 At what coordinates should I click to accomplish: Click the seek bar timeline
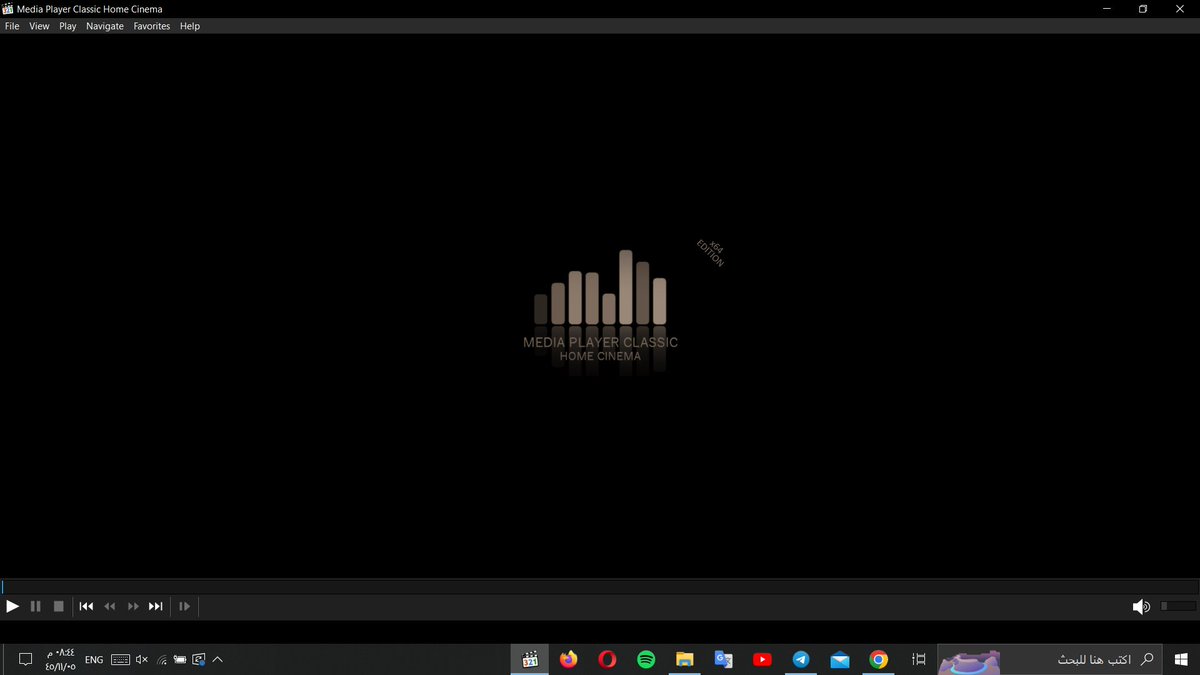(600, 587)
